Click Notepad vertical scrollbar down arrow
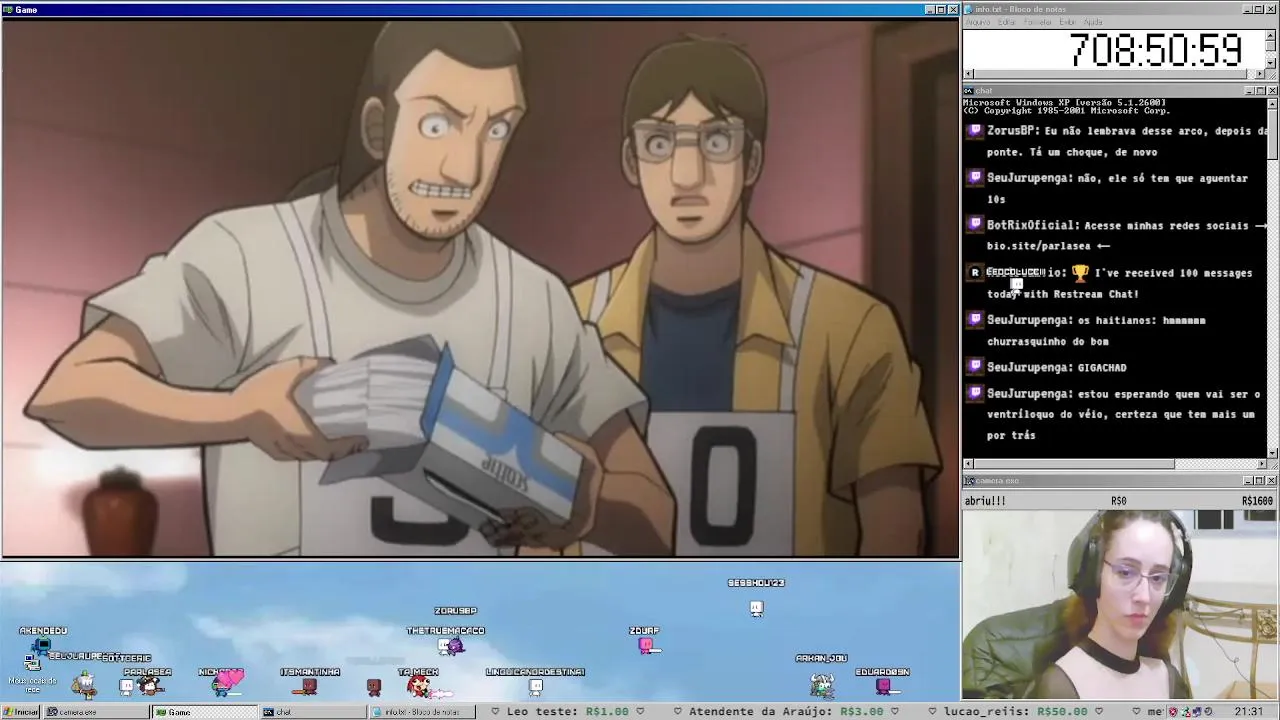Viewport: 1280px width, 720px height. coord(1271,63)
